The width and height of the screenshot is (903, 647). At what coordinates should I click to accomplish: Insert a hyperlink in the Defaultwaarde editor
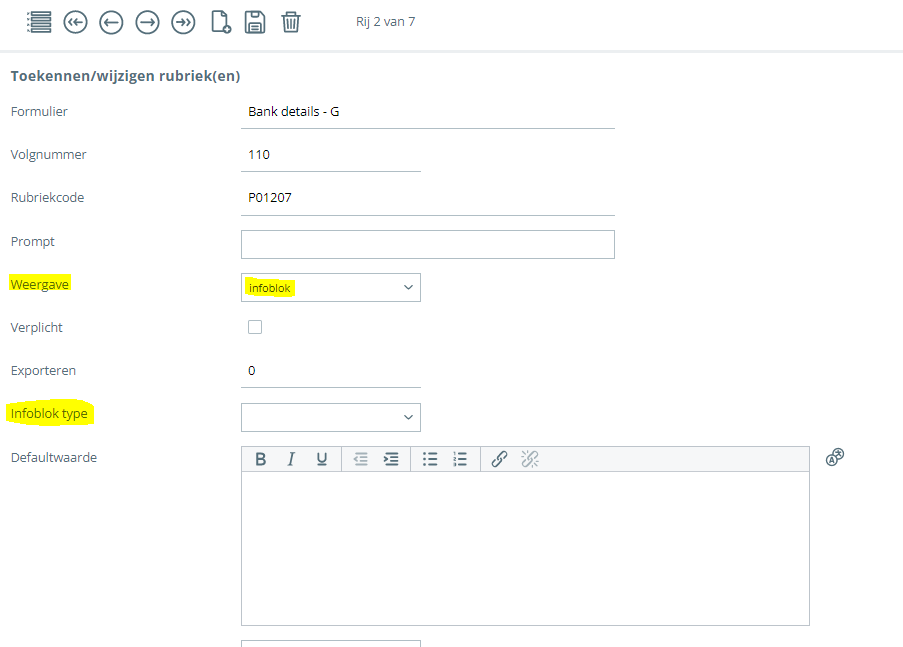[499, 458]
